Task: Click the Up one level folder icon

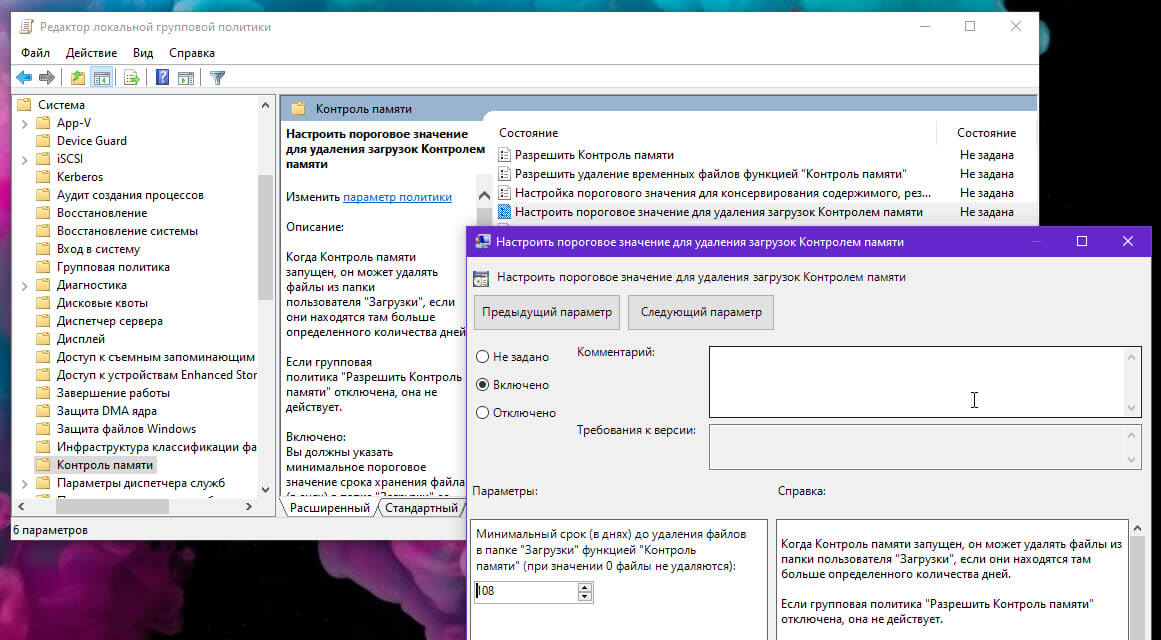Action: coord(78,78)
